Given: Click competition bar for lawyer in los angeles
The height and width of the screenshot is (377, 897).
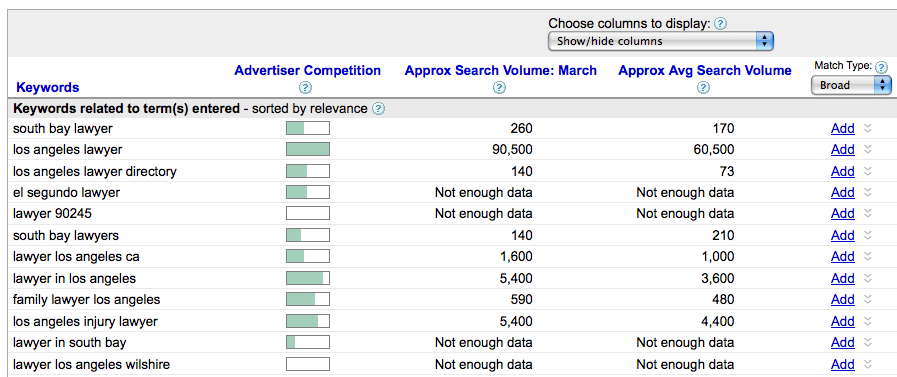Looking at the screenshot, I should coord(308,278).
